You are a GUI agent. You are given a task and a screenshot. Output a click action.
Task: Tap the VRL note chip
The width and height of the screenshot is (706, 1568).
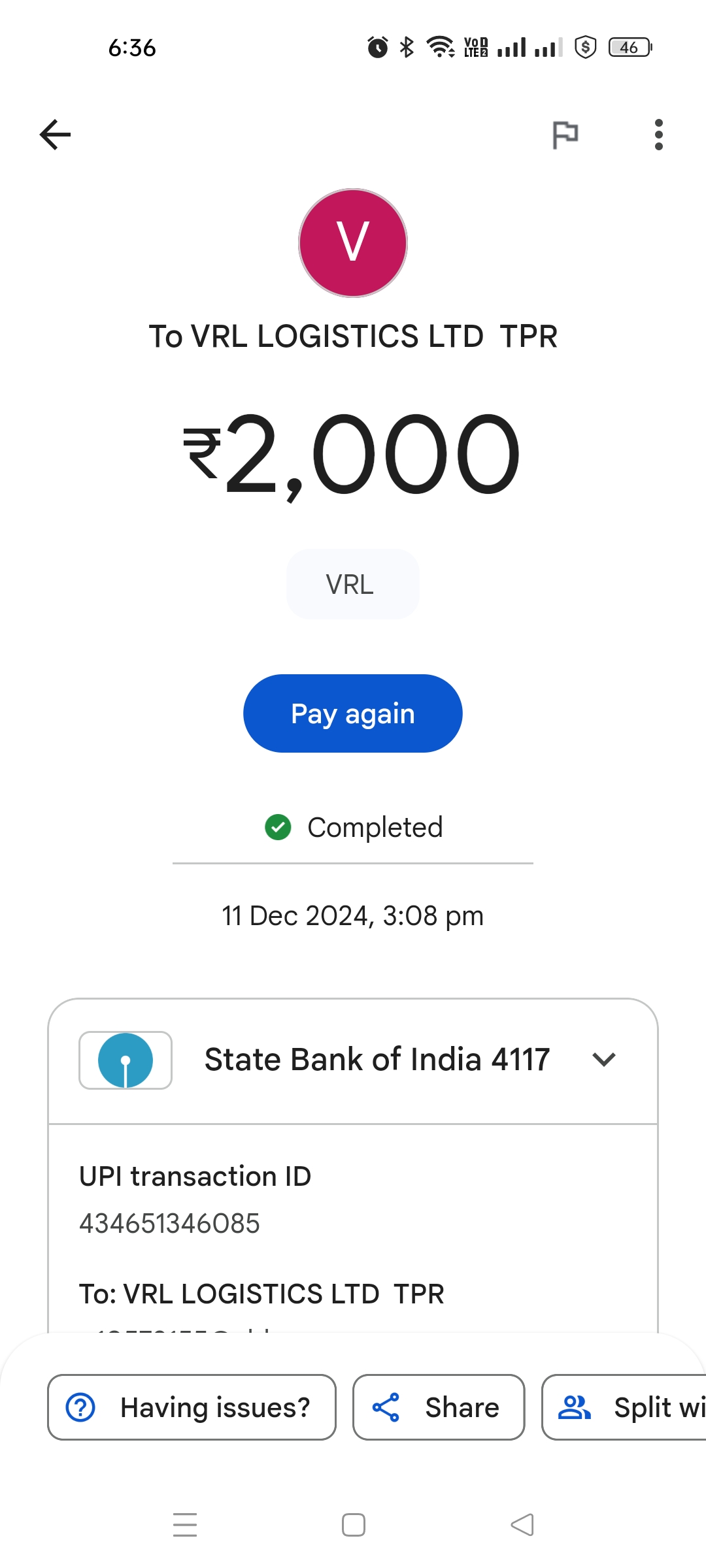pos(353,584)
